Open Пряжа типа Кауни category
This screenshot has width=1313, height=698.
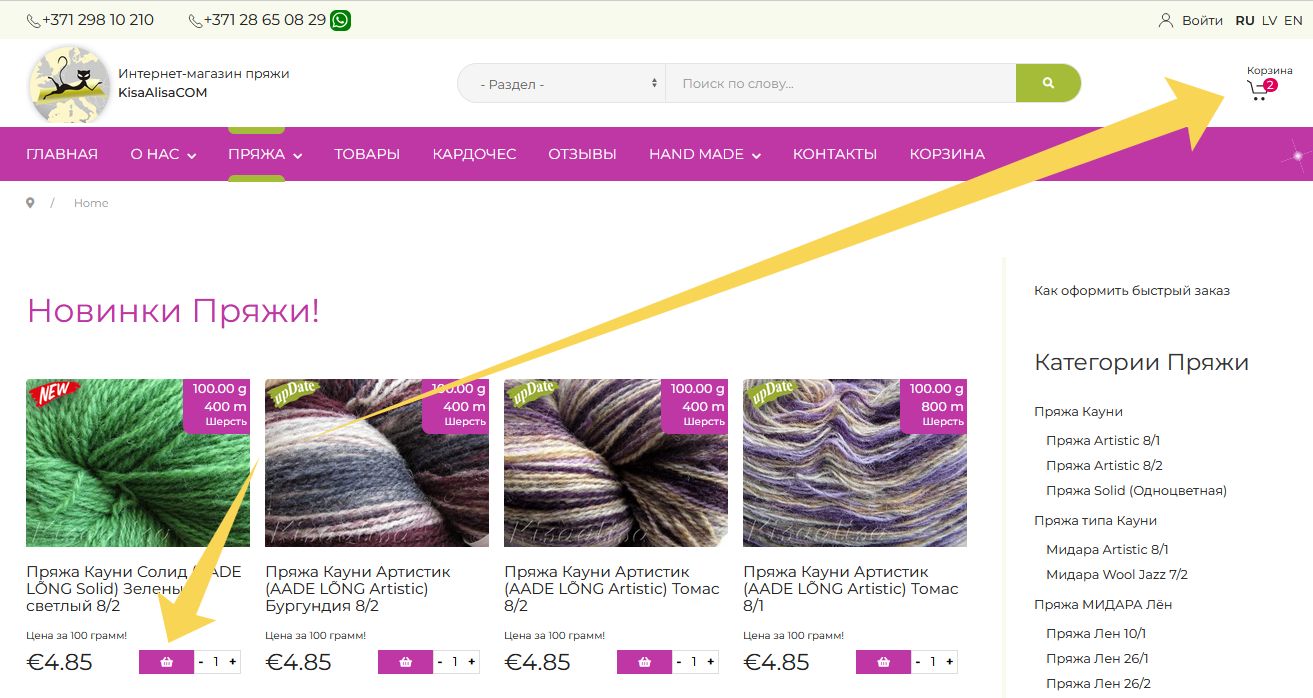pos(1095,521)
